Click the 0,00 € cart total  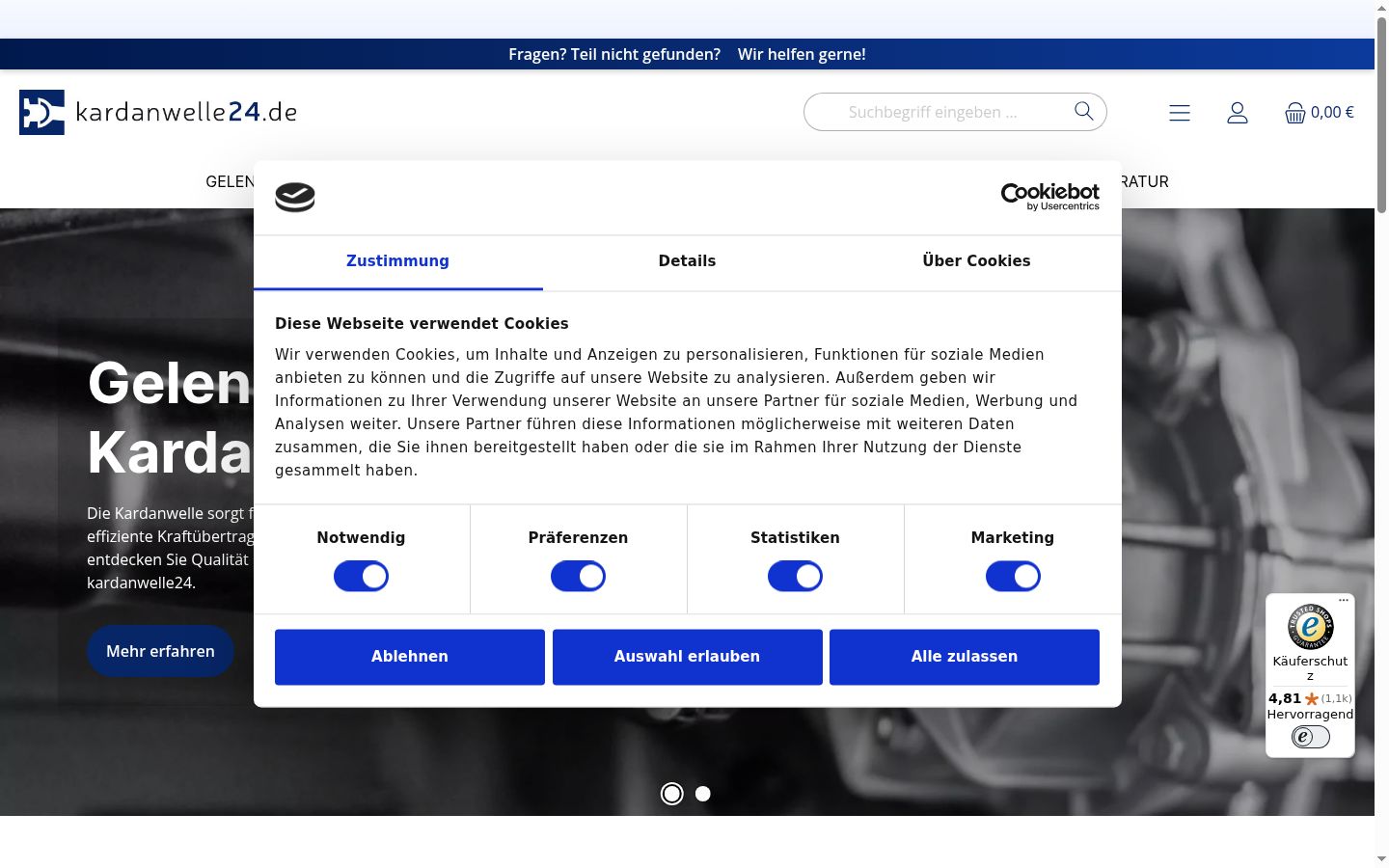tap(1332, 112)
